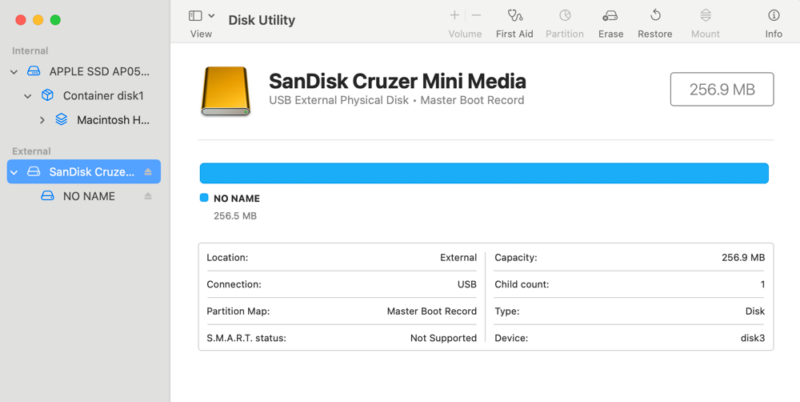Select the NO NAME volume in sidebar

click(x=84, y=196)
